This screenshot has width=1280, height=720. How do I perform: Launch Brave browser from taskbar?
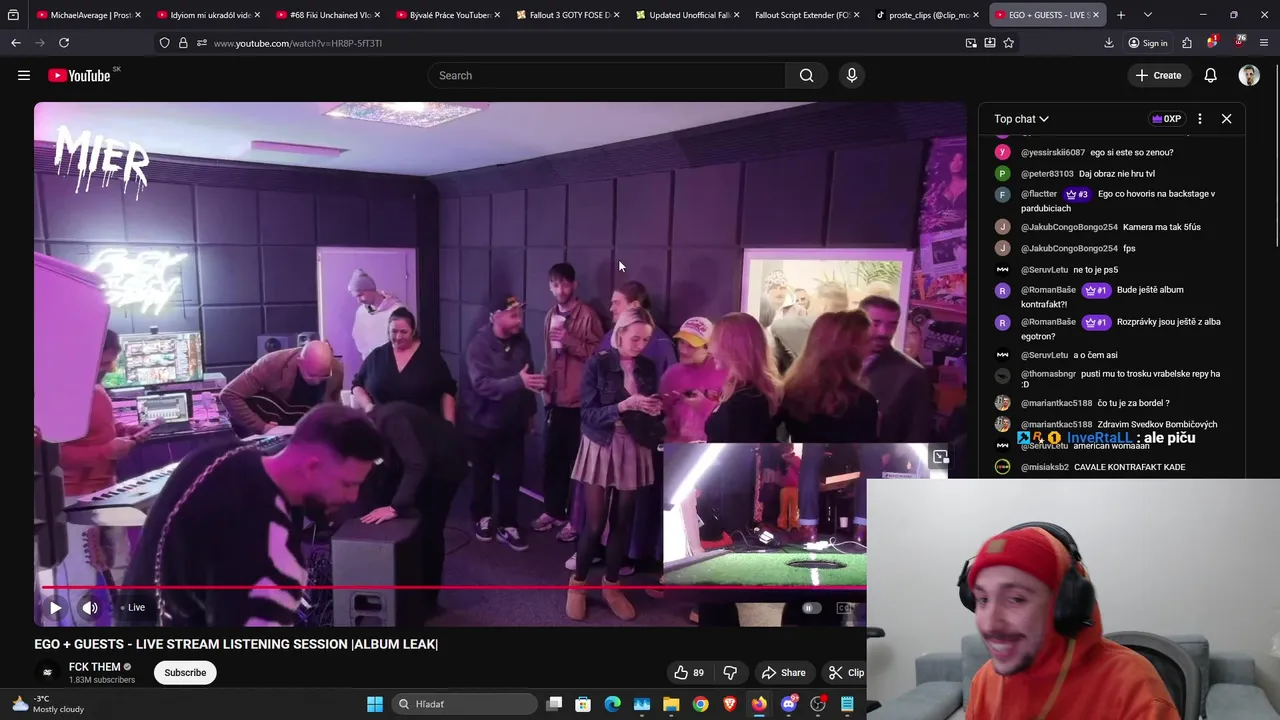point(730,704)
